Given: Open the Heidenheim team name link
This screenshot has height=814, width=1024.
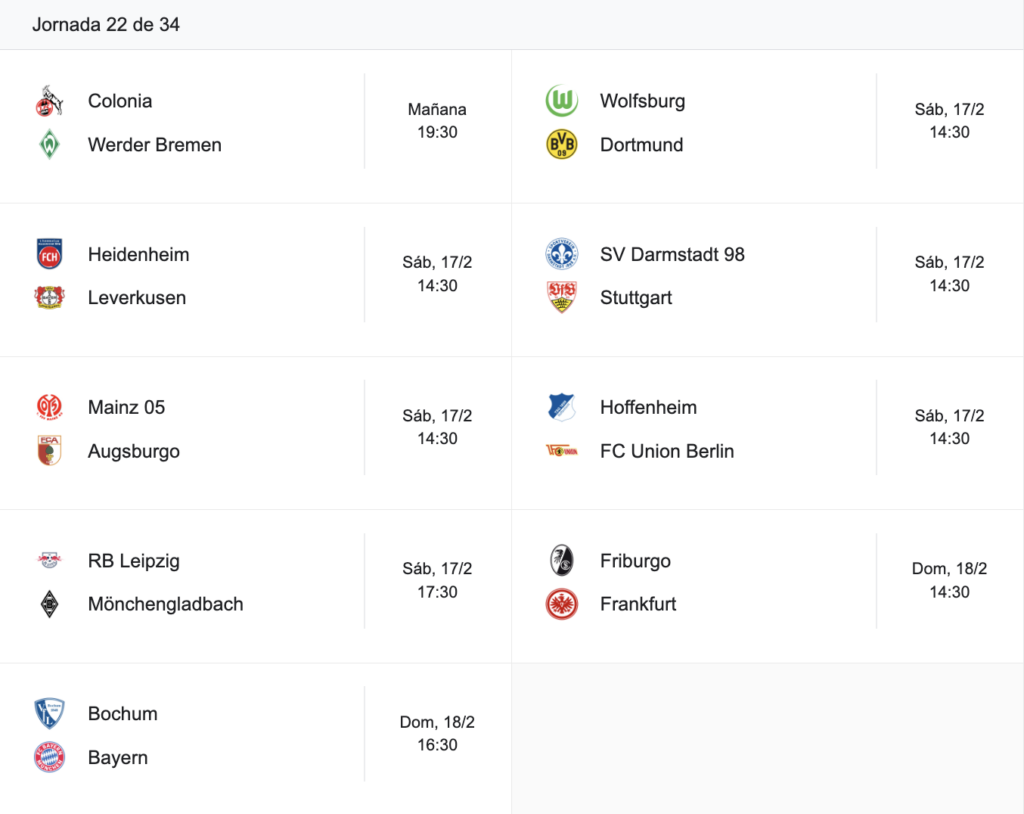Looking at the screenshot, I should pos(138,254).
